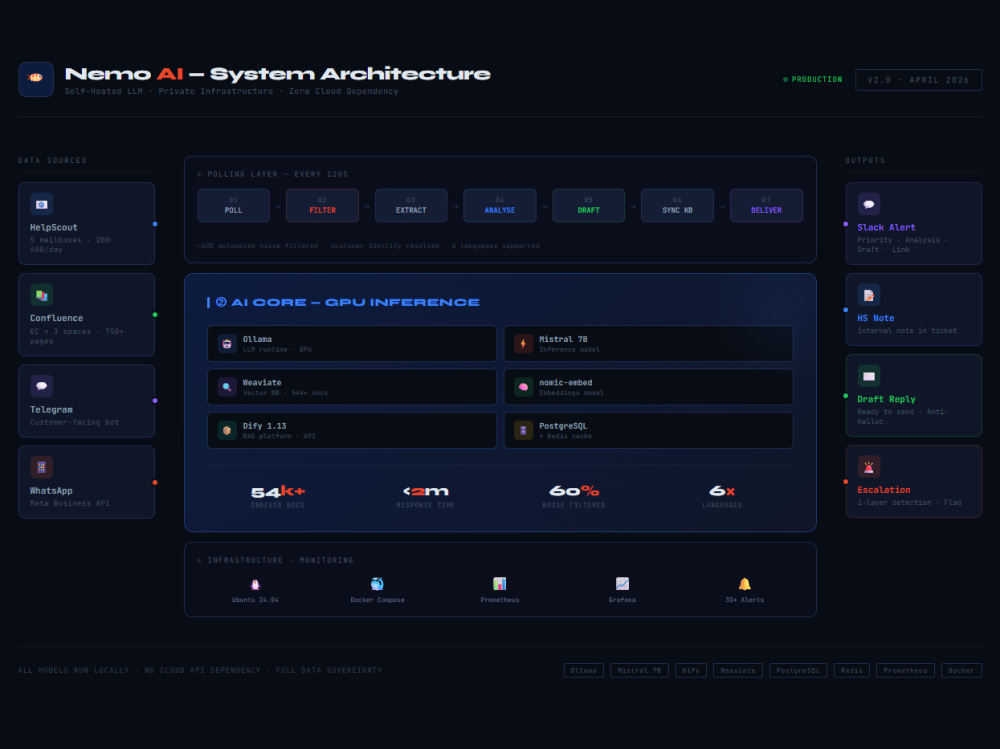Click the Weaviate magnifier icon
The image size is (1000, 749).
(227, 387)
